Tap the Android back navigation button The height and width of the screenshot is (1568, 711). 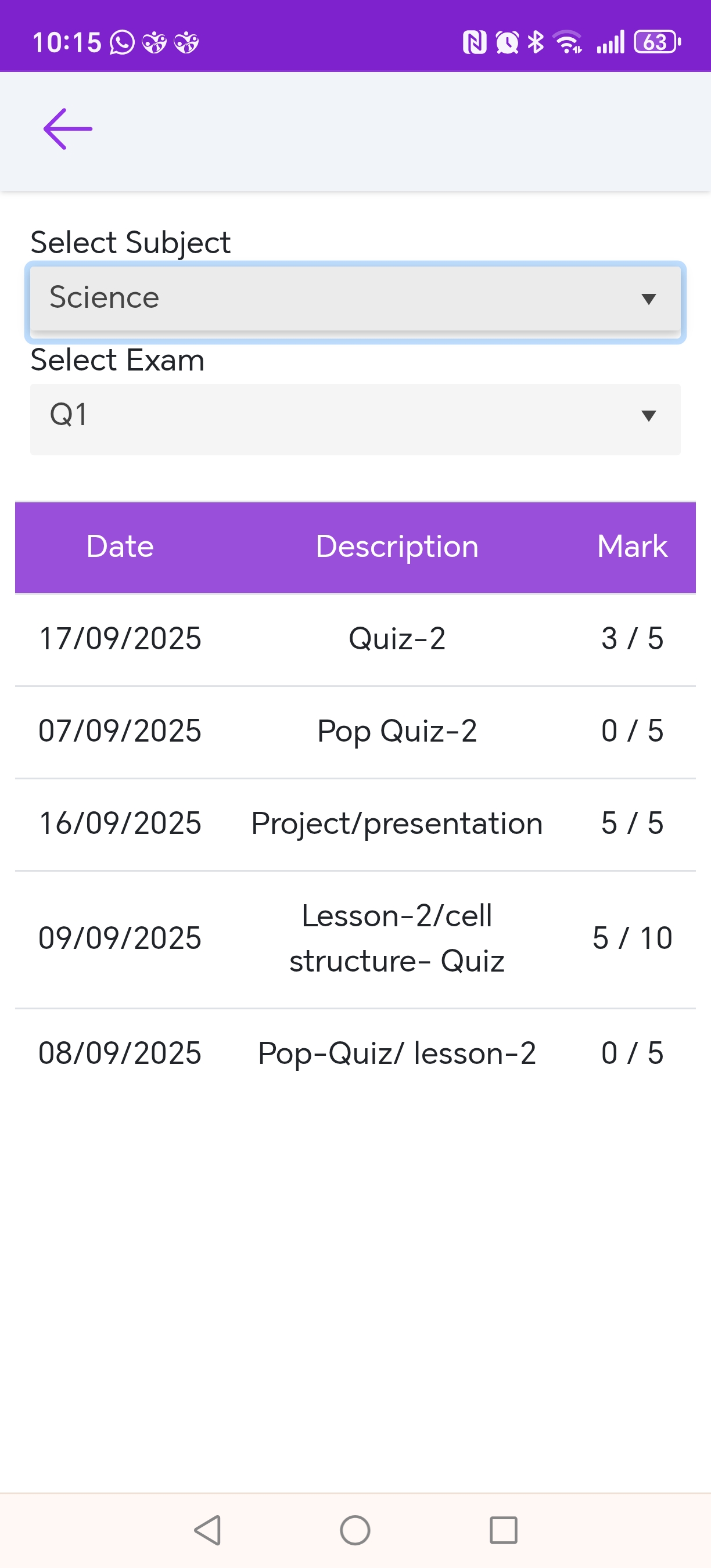pos(207,1530)
